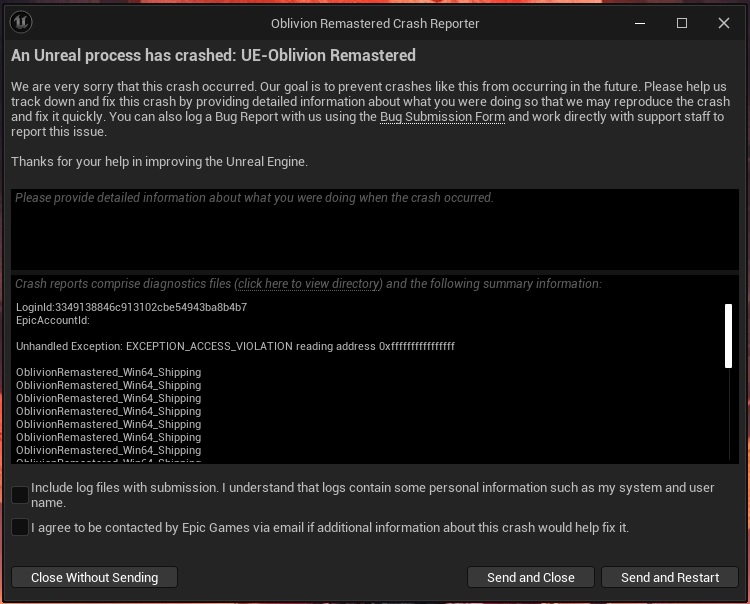Enable including log files with submission
750x604 pixels.
click(20, 495)
